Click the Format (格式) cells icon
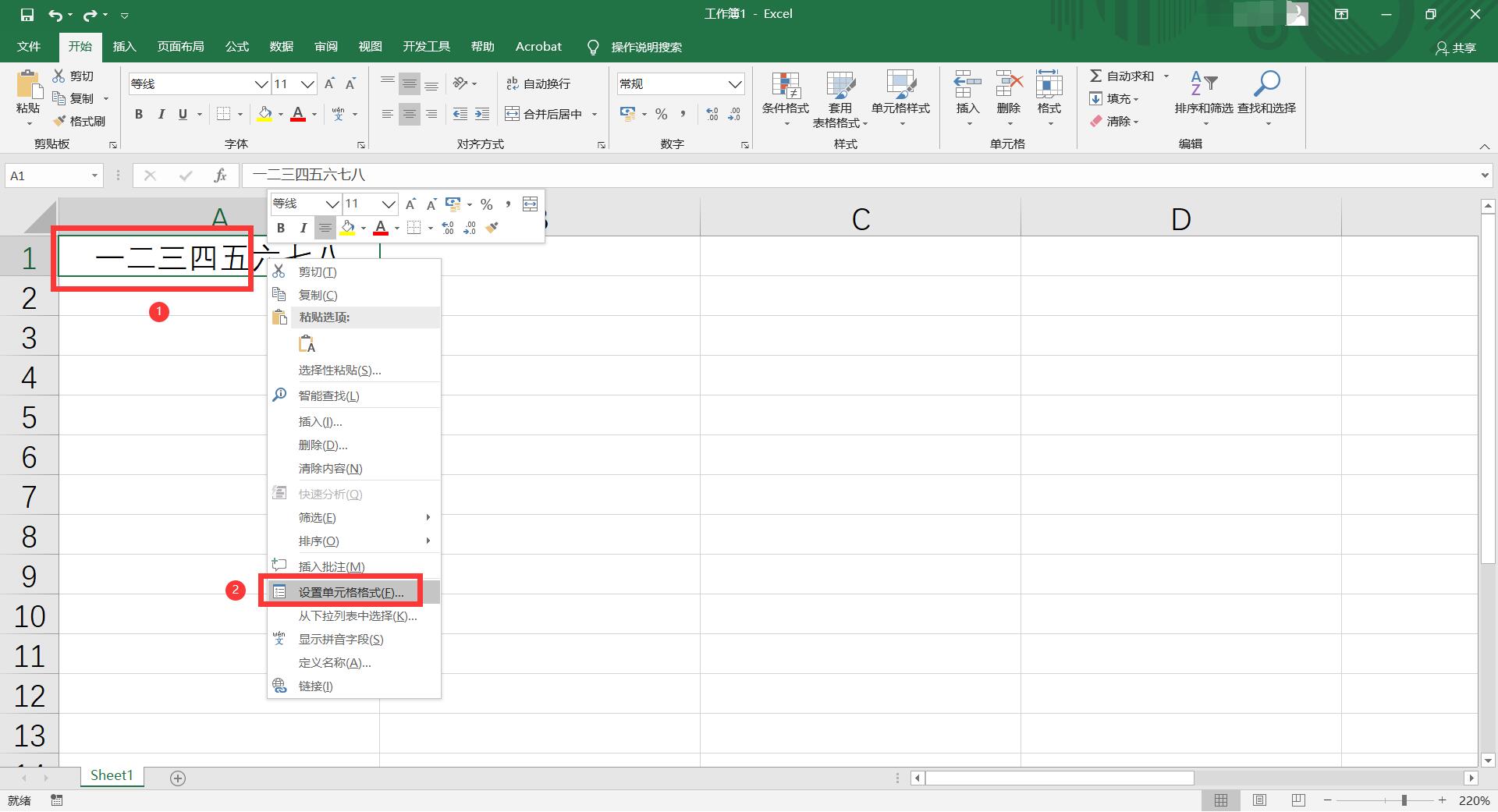Screen dimensions: 1498x812 (1049, 84)
